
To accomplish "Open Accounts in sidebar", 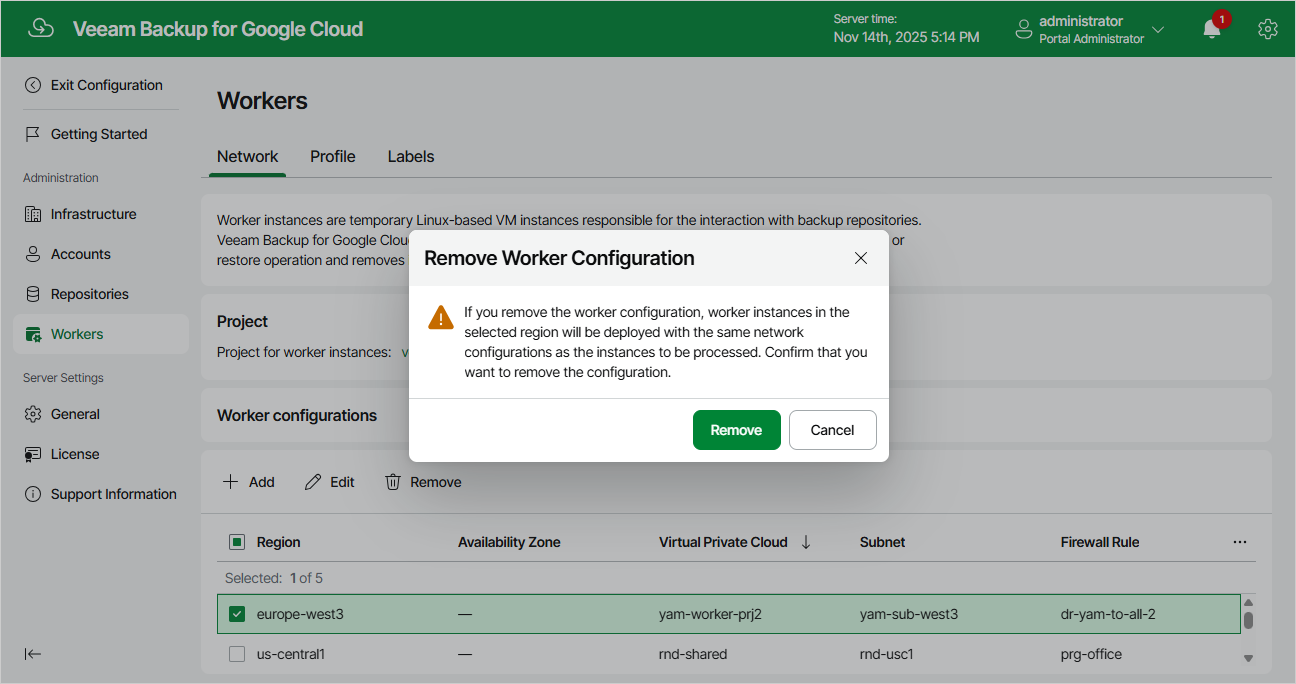I will (x=81, y=254).
